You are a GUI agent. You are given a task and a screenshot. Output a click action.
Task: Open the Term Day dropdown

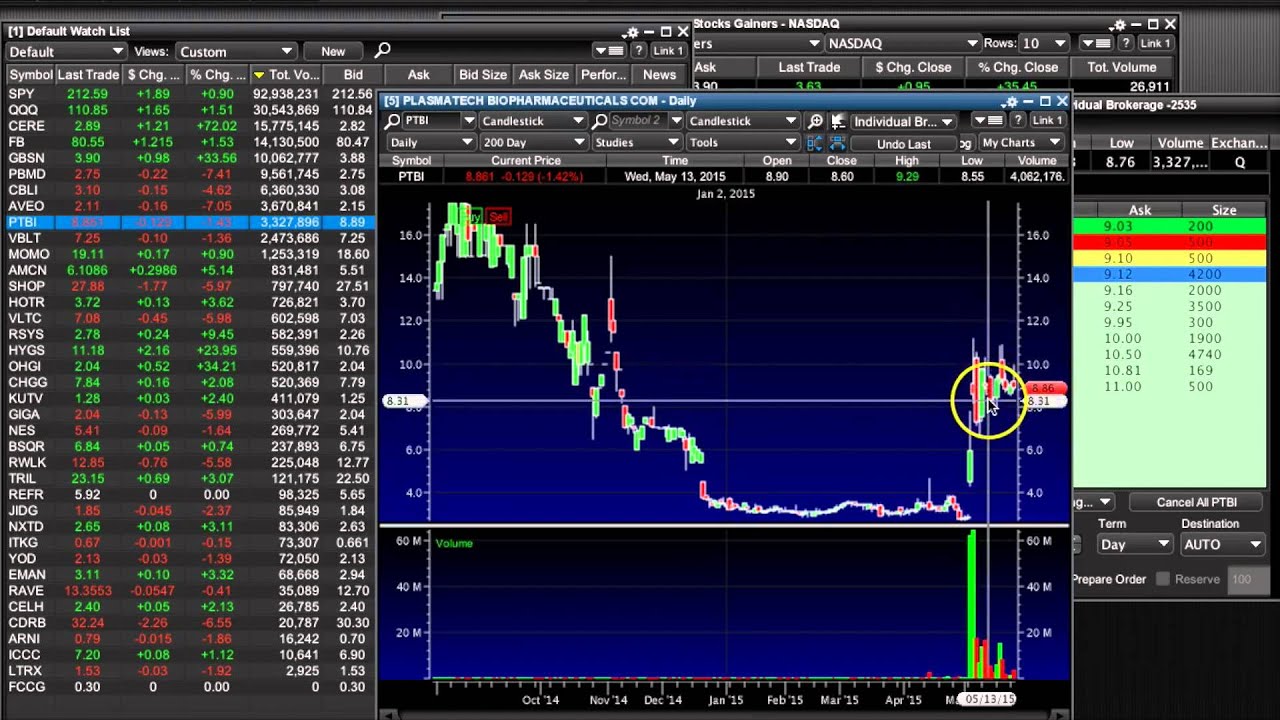[x=1135, y=545]
